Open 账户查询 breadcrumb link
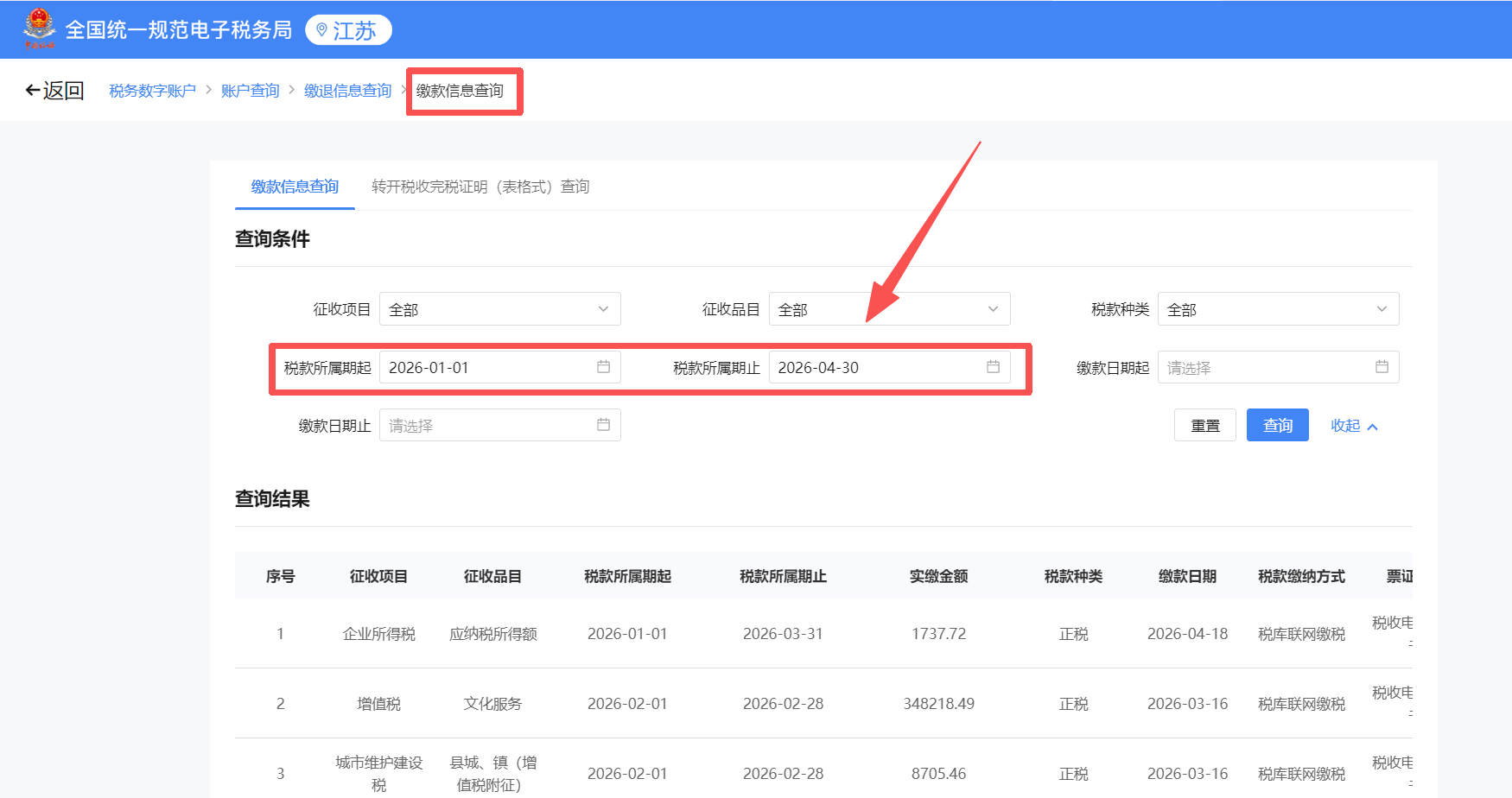 [x=250, y=91]
